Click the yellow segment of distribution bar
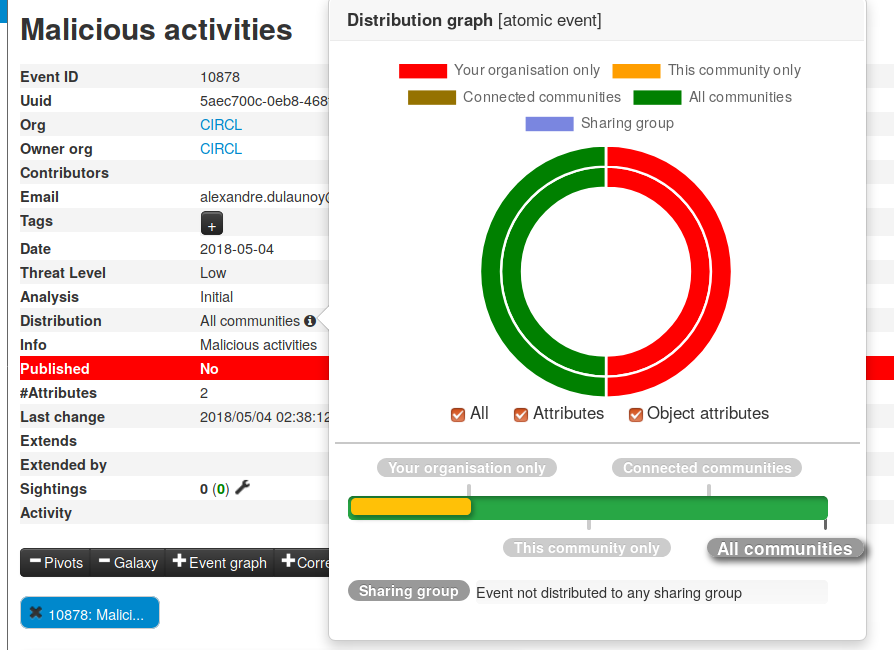This screenshot has width=894, height=650. point(411,507)
